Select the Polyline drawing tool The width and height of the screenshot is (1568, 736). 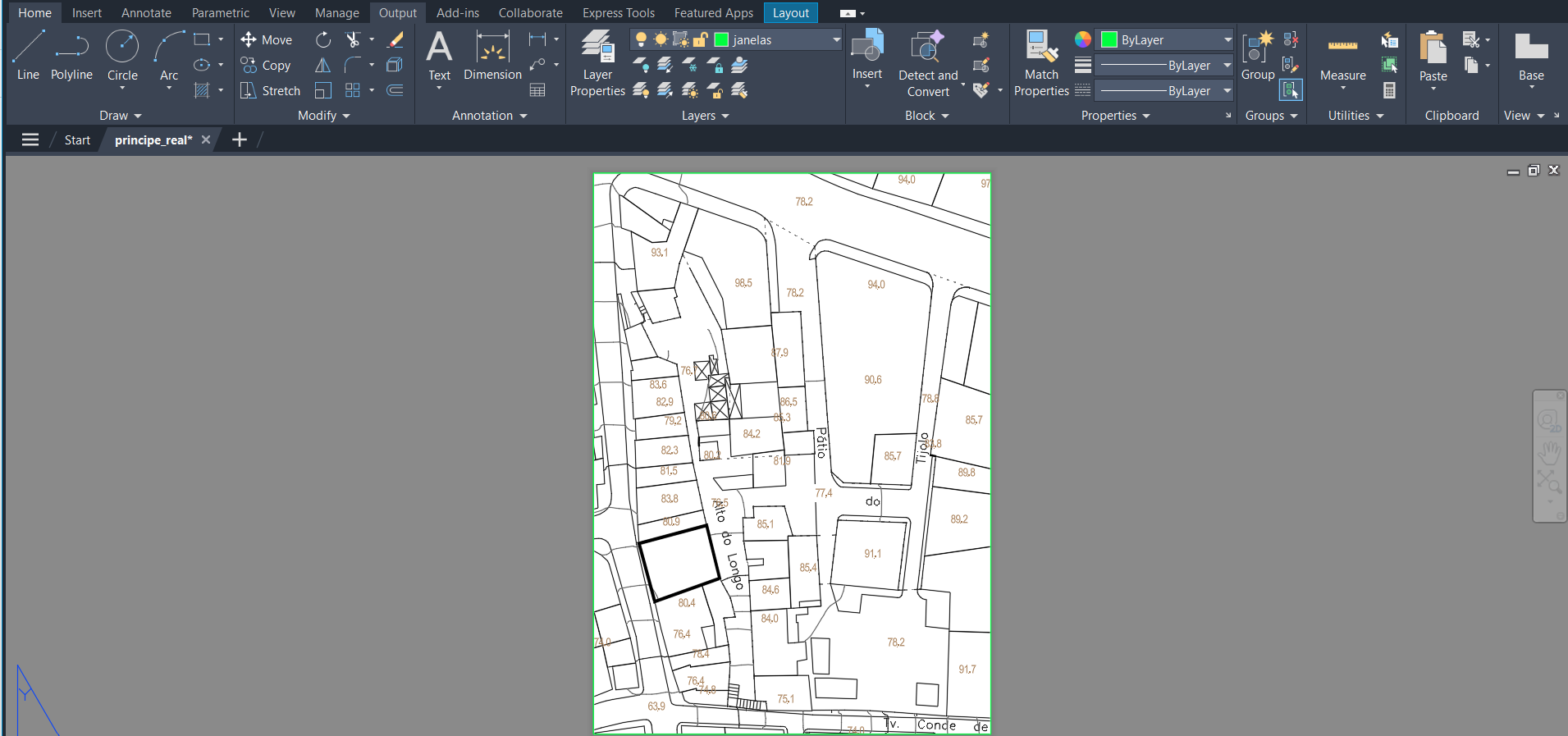click(71, 56)
